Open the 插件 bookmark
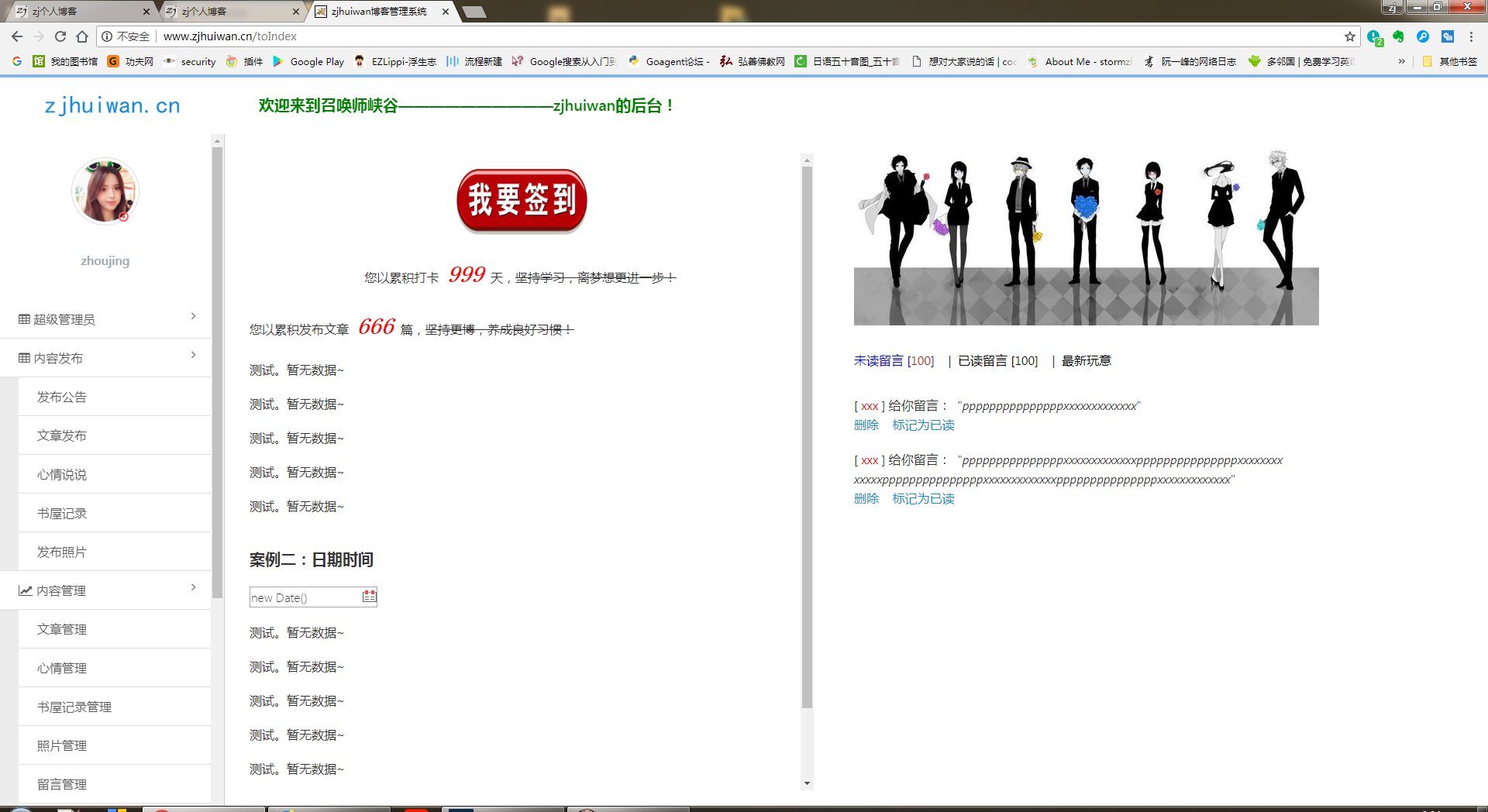Screen dimensions: 1488x812 [x=244, y=61]
